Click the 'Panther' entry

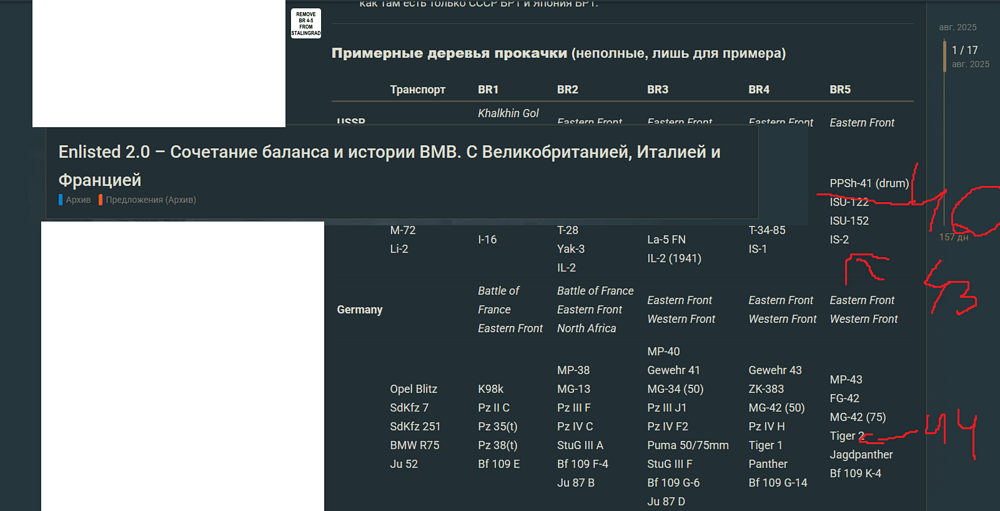coord(768,464)
